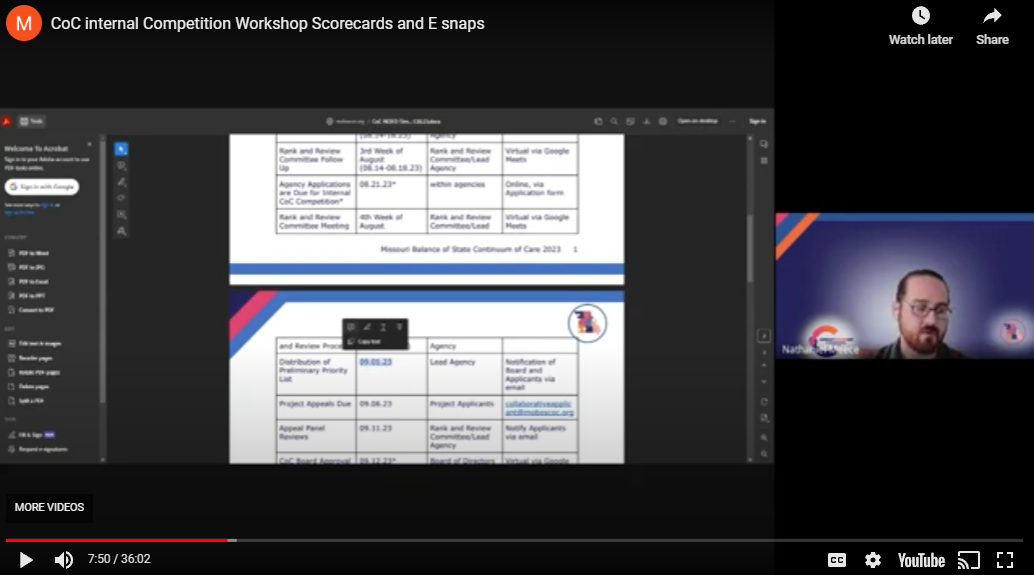
Task: Go to the previous page with the up chevron
Action: pos(764,365)
